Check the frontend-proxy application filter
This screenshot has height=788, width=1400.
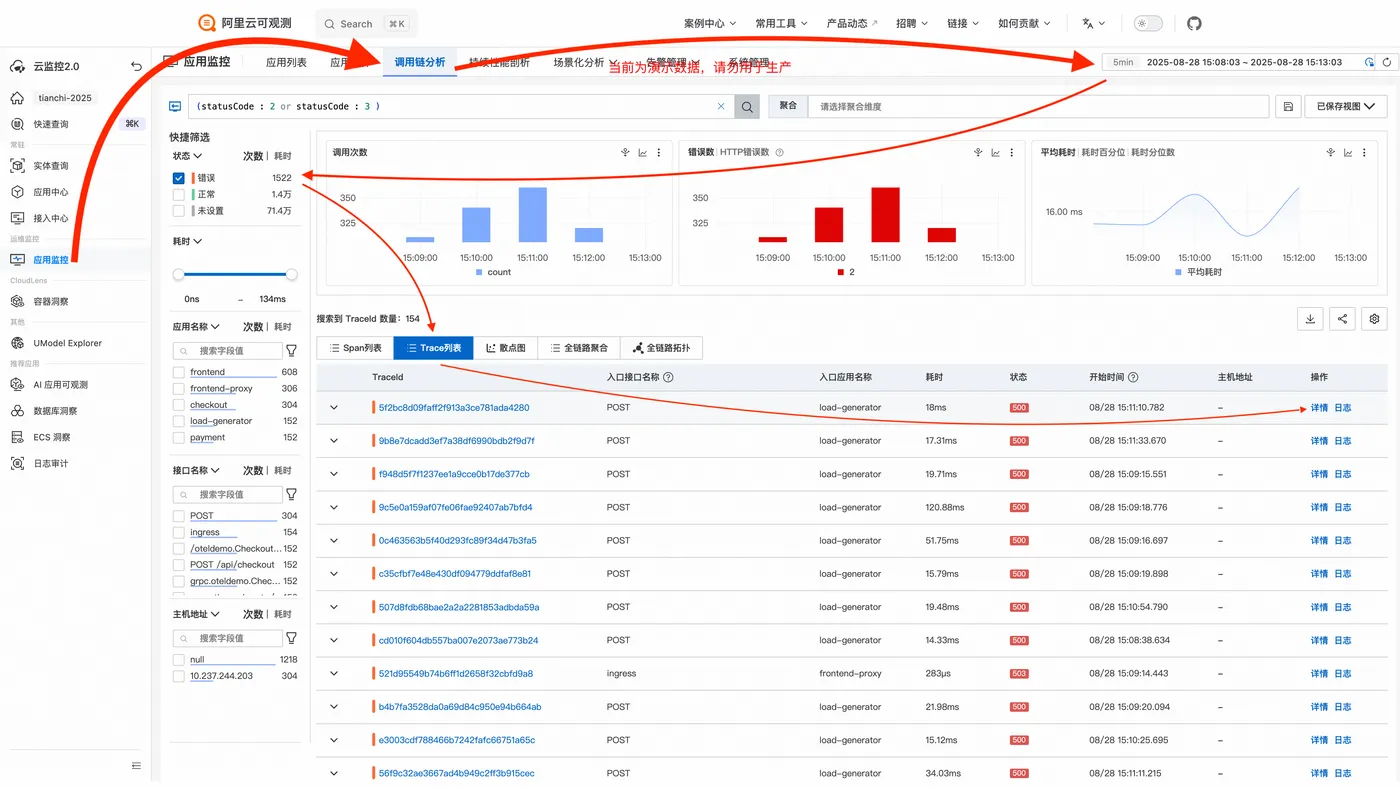[179, 388]
